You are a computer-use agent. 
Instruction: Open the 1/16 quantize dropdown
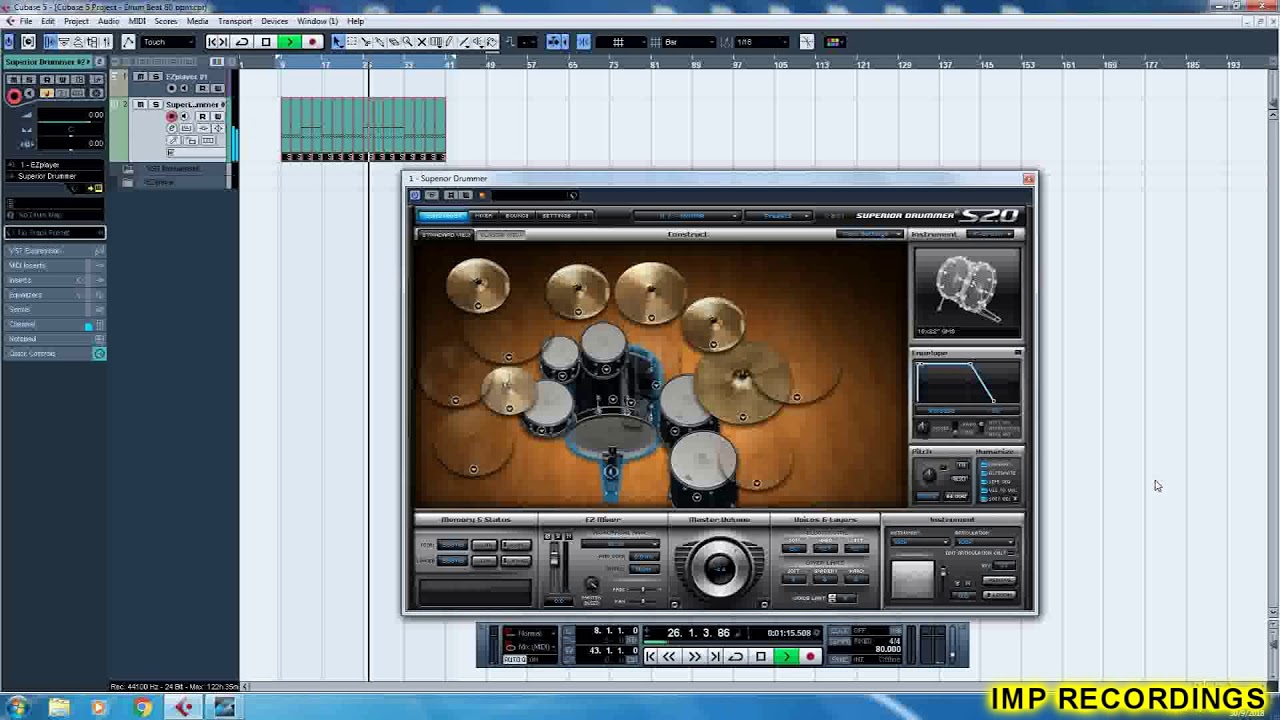click(x=762, y=42)
